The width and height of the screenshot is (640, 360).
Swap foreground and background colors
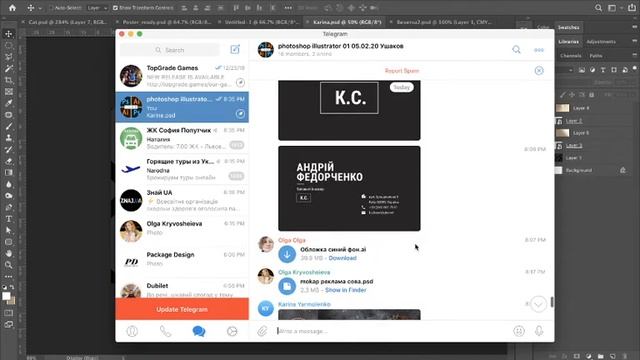12,287
